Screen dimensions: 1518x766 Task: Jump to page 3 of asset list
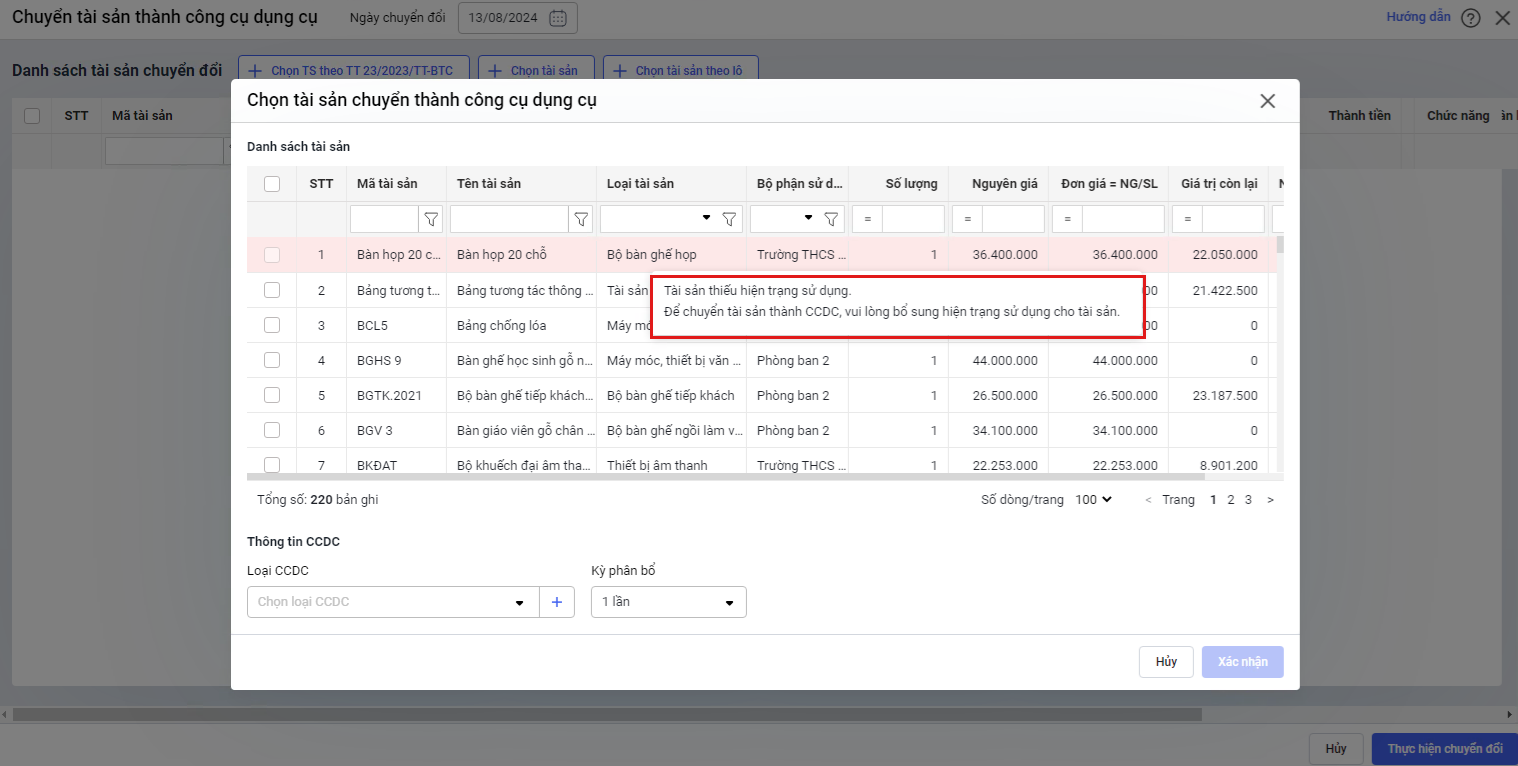[1248, 499]
